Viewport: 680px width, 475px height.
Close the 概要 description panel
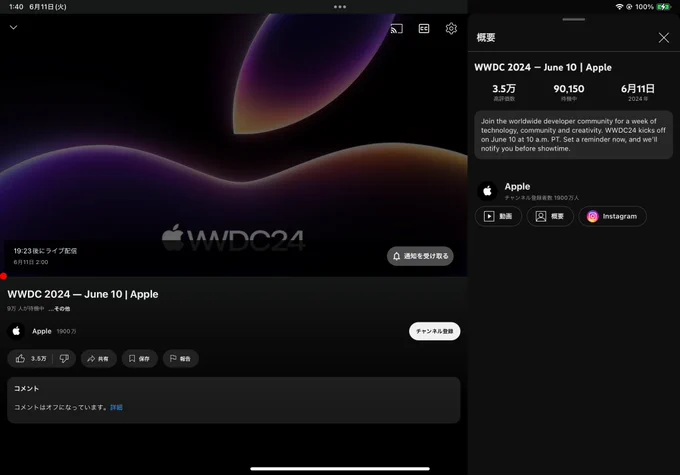click(x=664, y=38)
